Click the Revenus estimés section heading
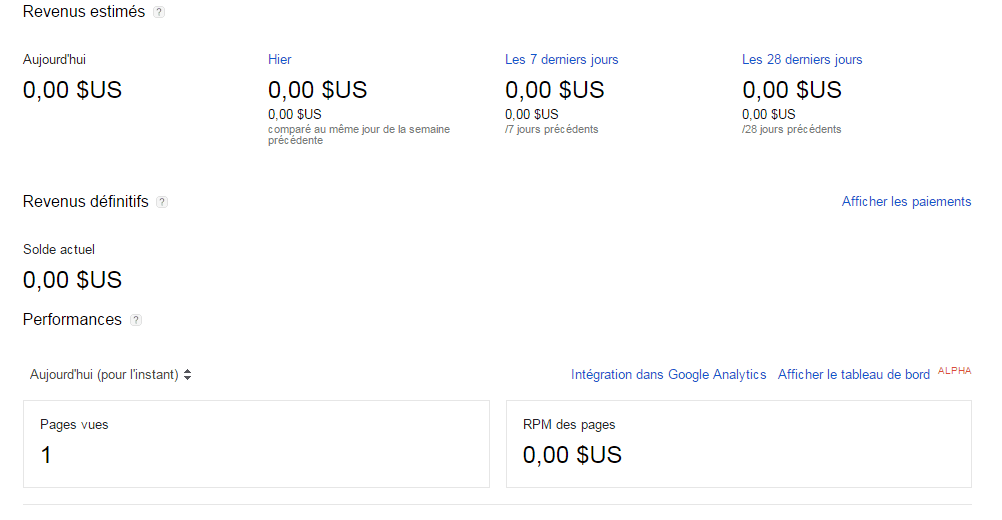The width and height of the screenshot is (1002, 520). coord(84,12)
